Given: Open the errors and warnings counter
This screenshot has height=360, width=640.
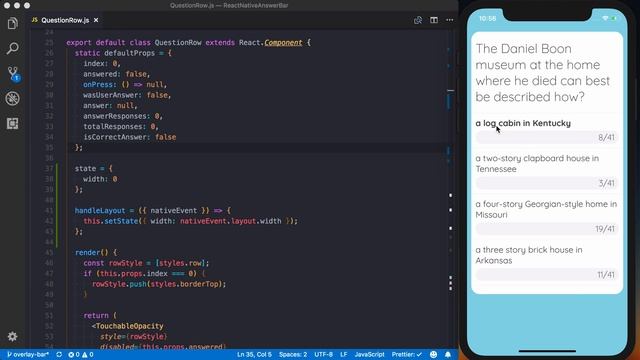Looking at the screenshot, I should 81,354.
